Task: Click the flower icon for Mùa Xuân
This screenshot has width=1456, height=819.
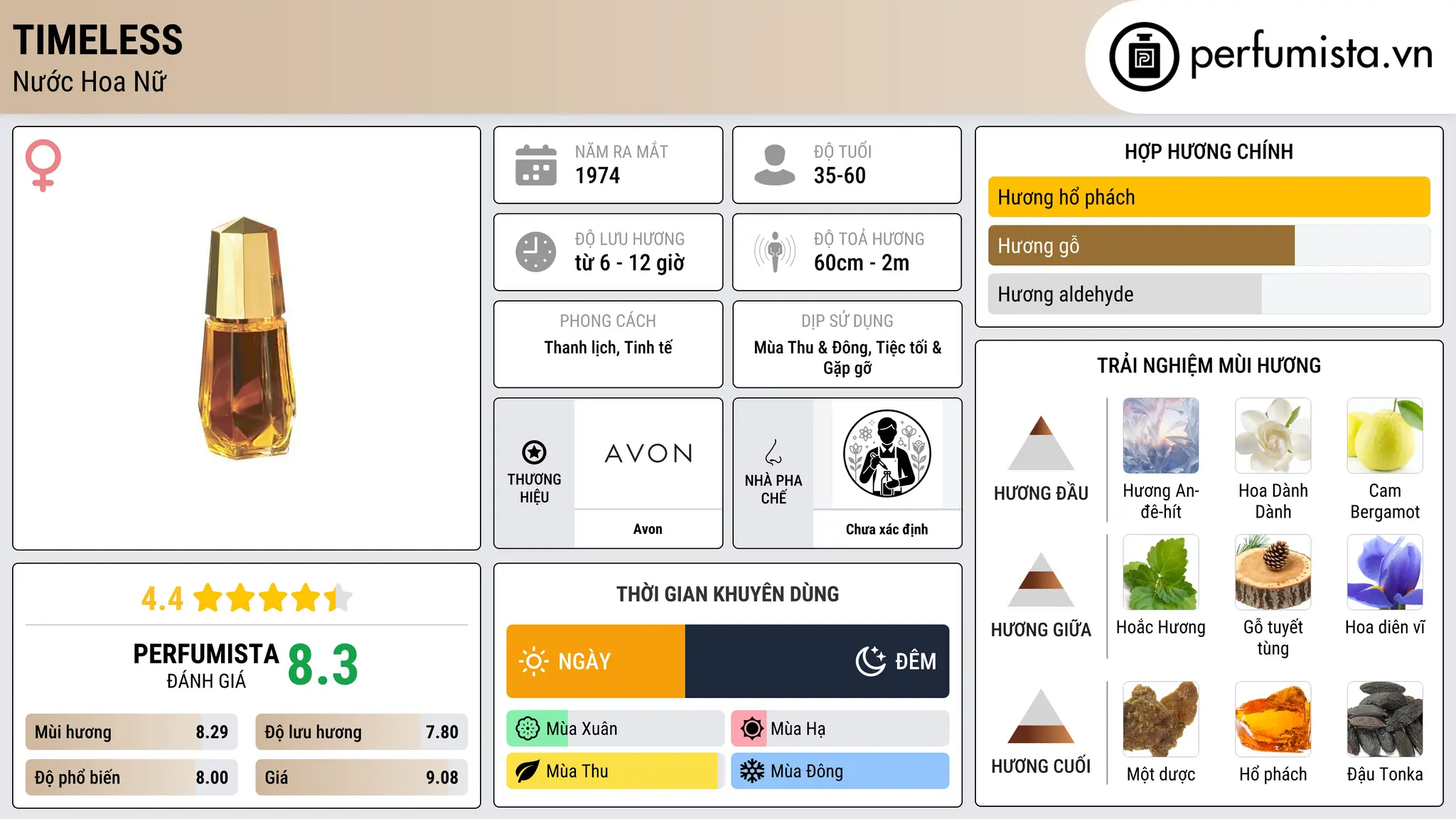Action: click(x=528, y=729)
